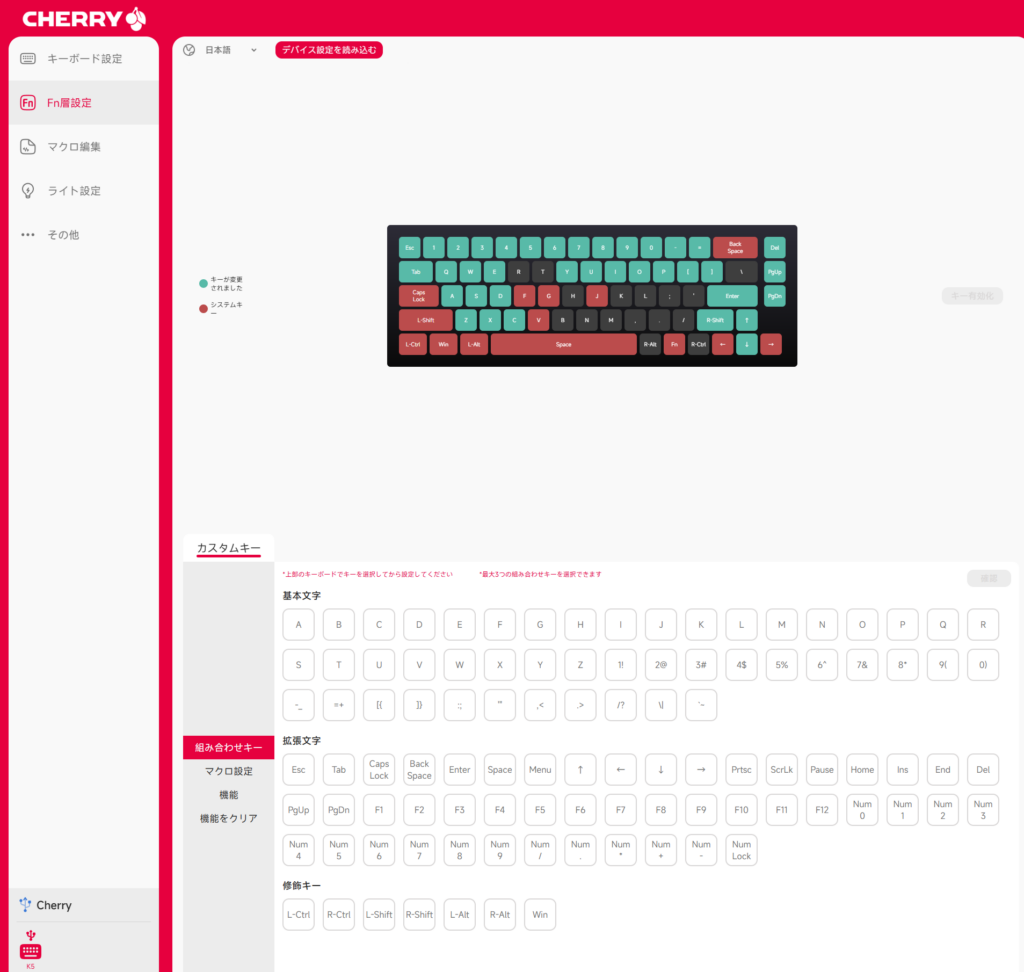Choose the 機能をクリア menu option
This screenshot has height=972, width=1024.
(228, 818)
